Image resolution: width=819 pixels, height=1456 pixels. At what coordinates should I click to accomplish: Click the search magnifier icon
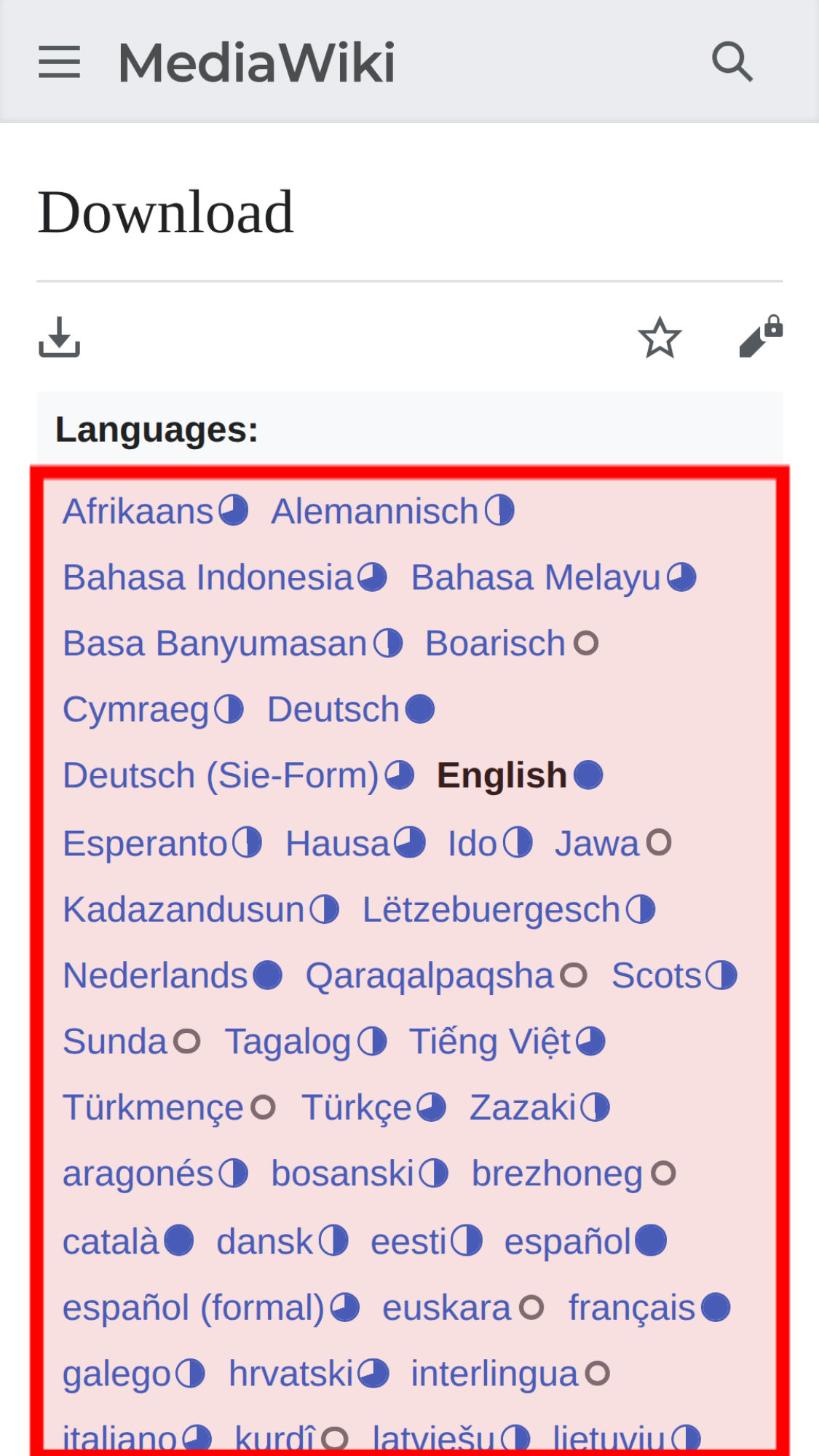[x=732, y=61]
